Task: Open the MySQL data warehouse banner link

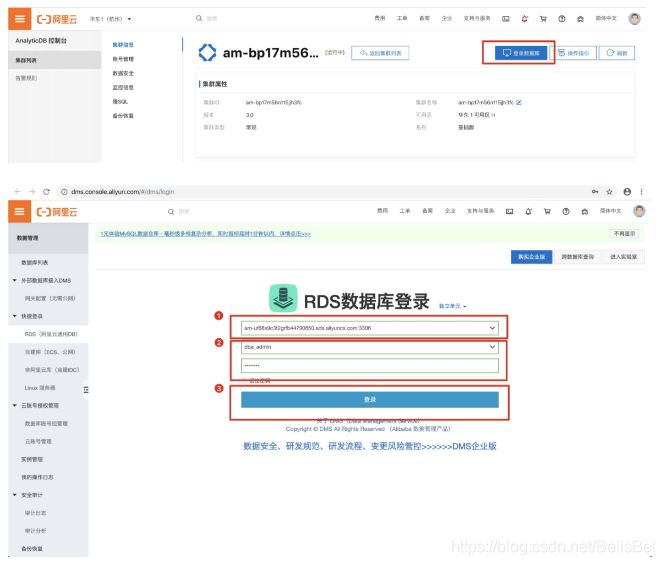Action: coord(205,234)
